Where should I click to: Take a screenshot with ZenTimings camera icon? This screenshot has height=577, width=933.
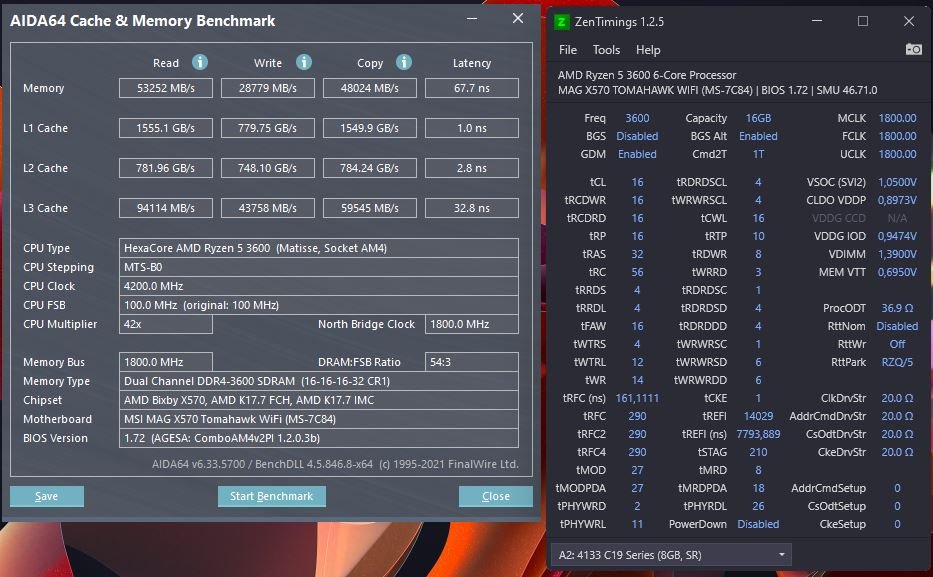[913, 49]
